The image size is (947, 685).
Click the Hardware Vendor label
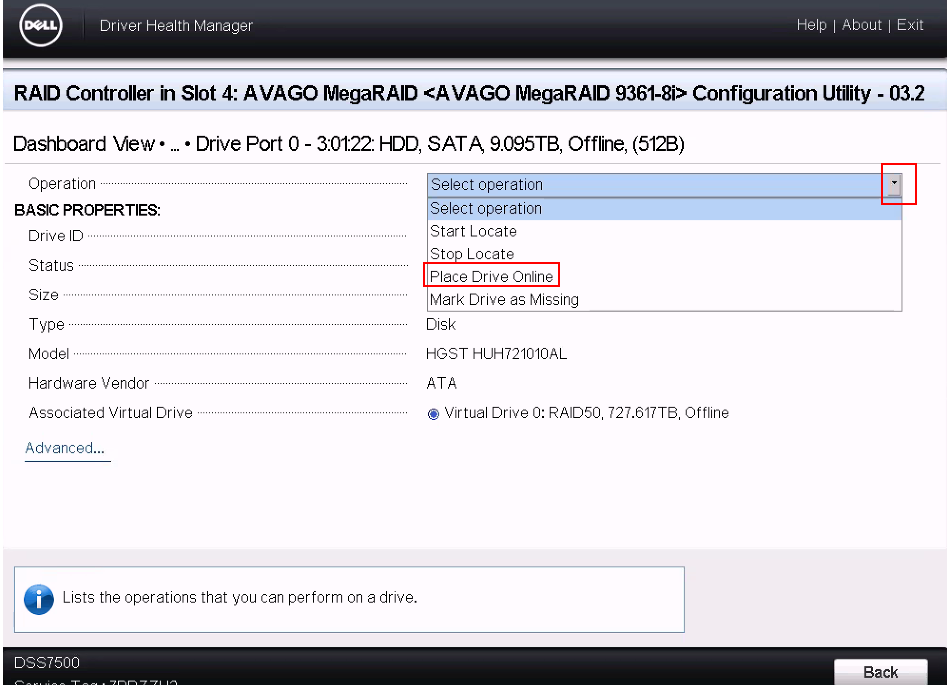pos(88,384)
